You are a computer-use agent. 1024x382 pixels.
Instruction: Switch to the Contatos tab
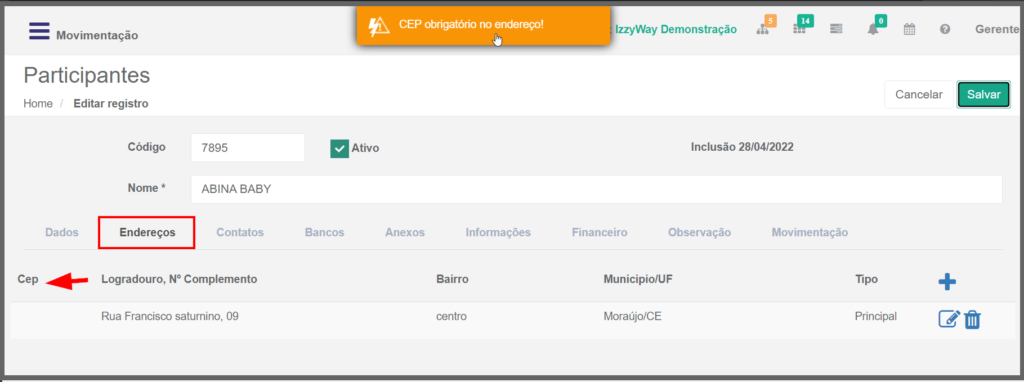(x=240, y=232)
